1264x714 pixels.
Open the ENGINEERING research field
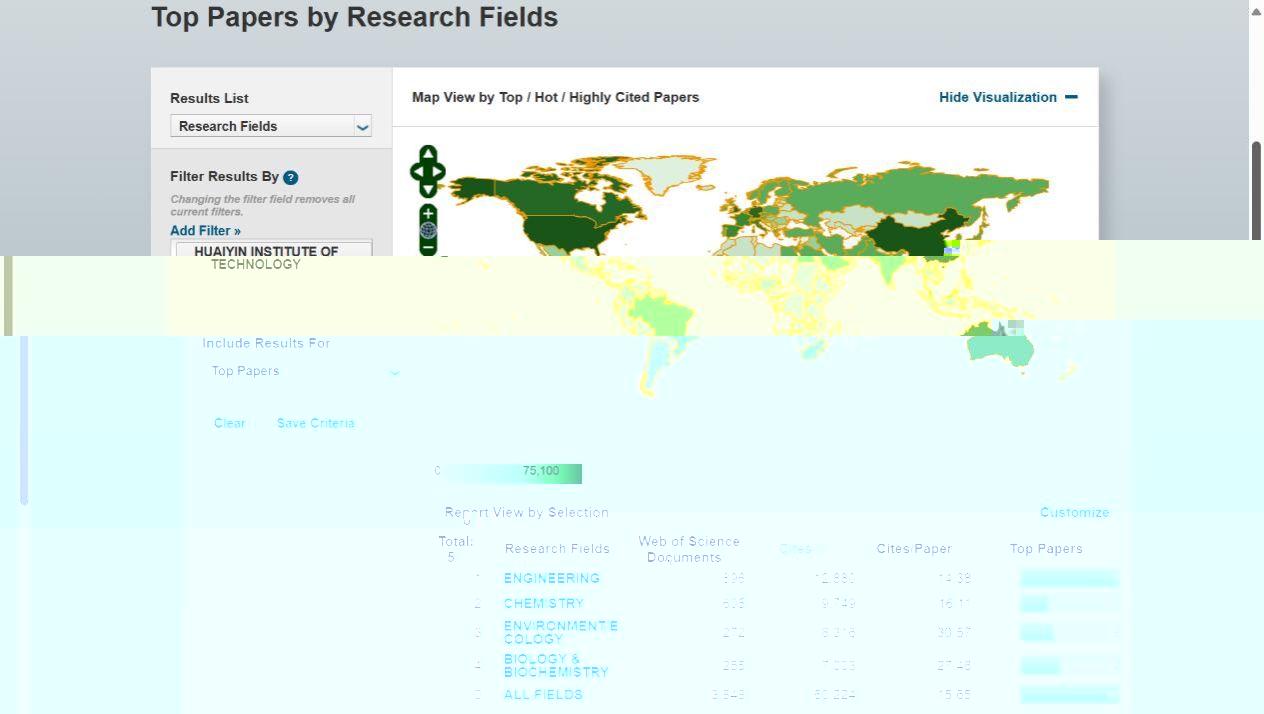tap(551, 578)
